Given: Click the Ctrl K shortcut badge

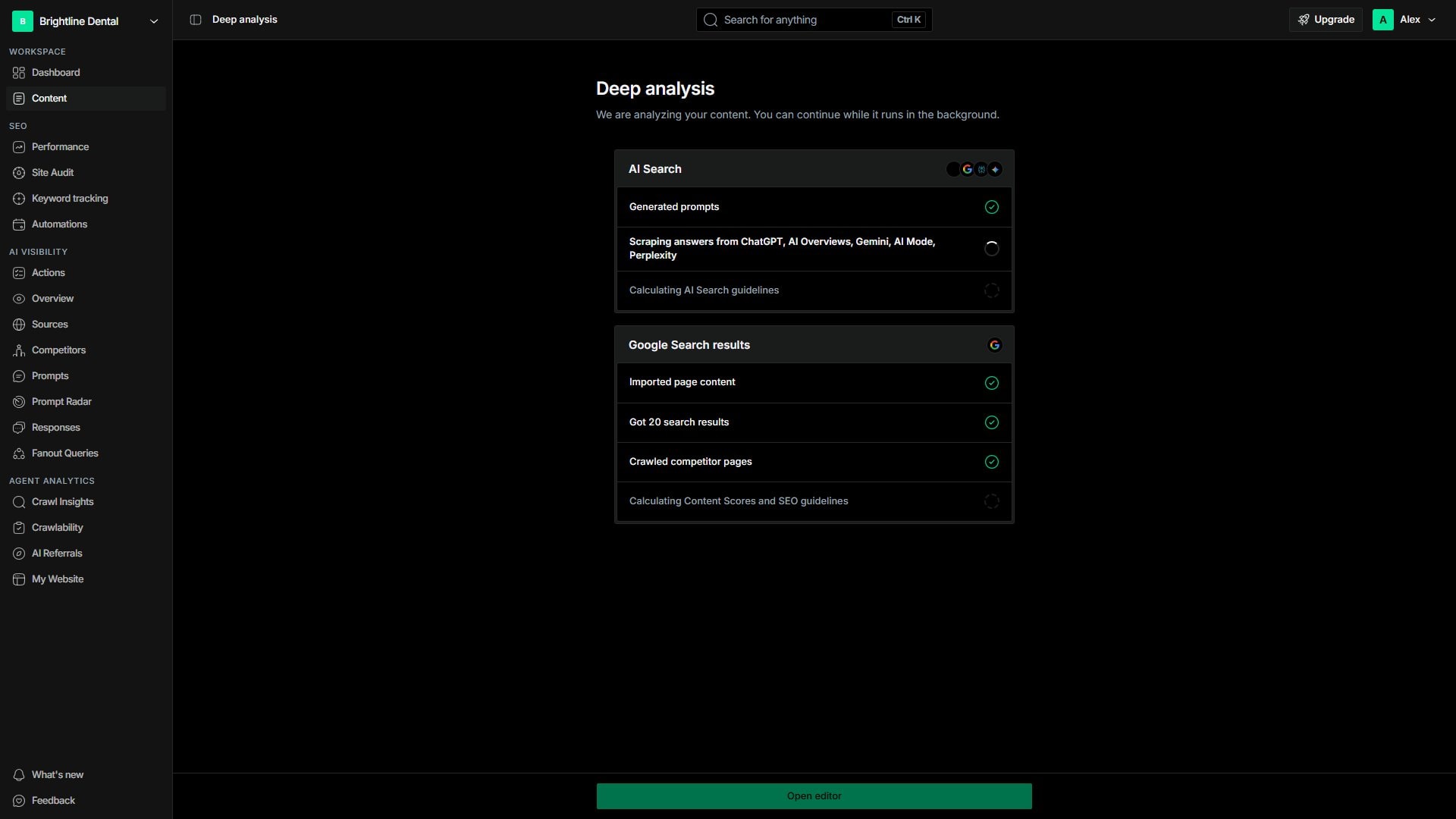Looking at the screenshot, I should [x=908, y=20].
